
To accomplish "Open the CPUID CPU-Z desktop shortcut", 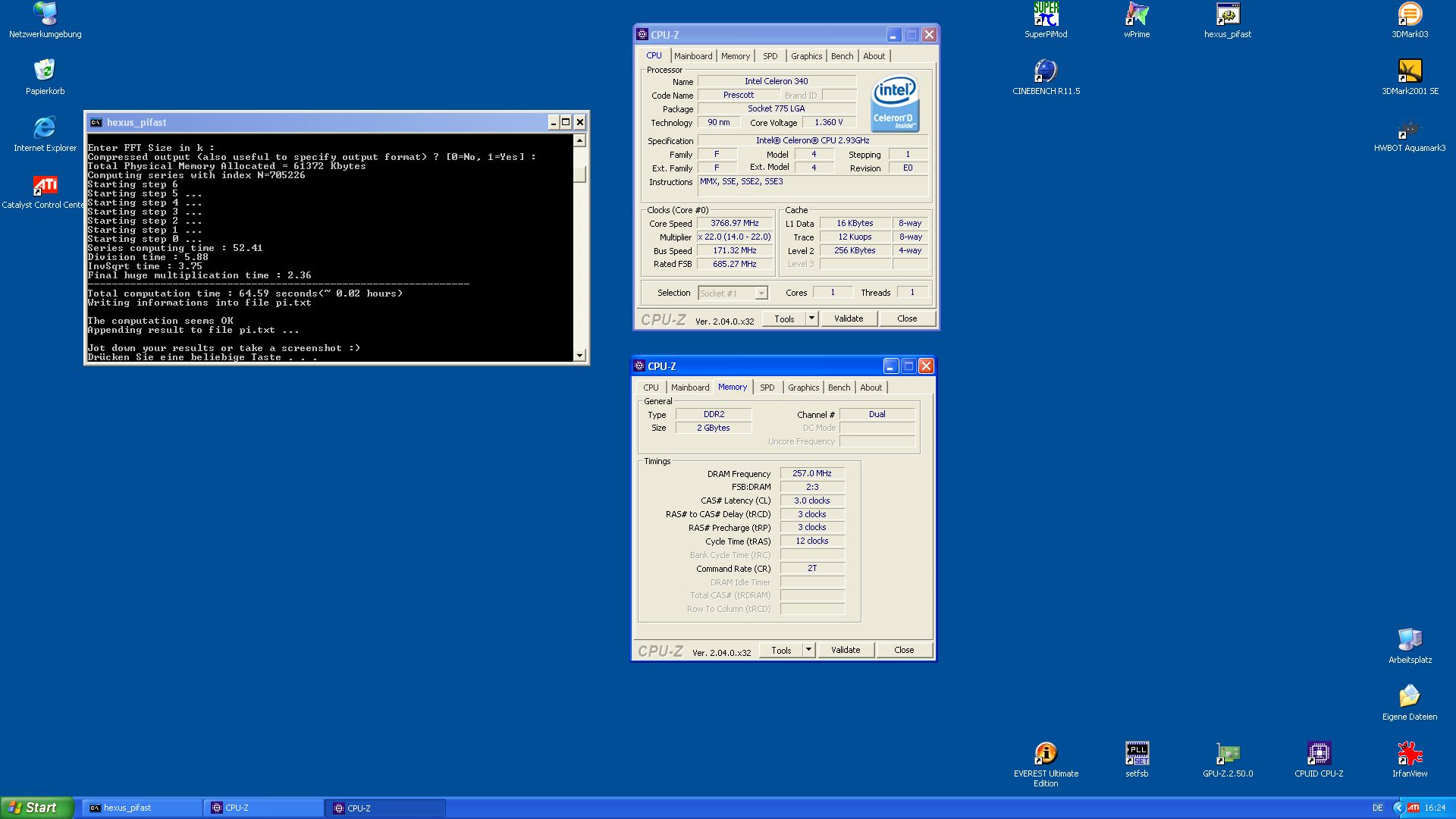I will 1319,760.
